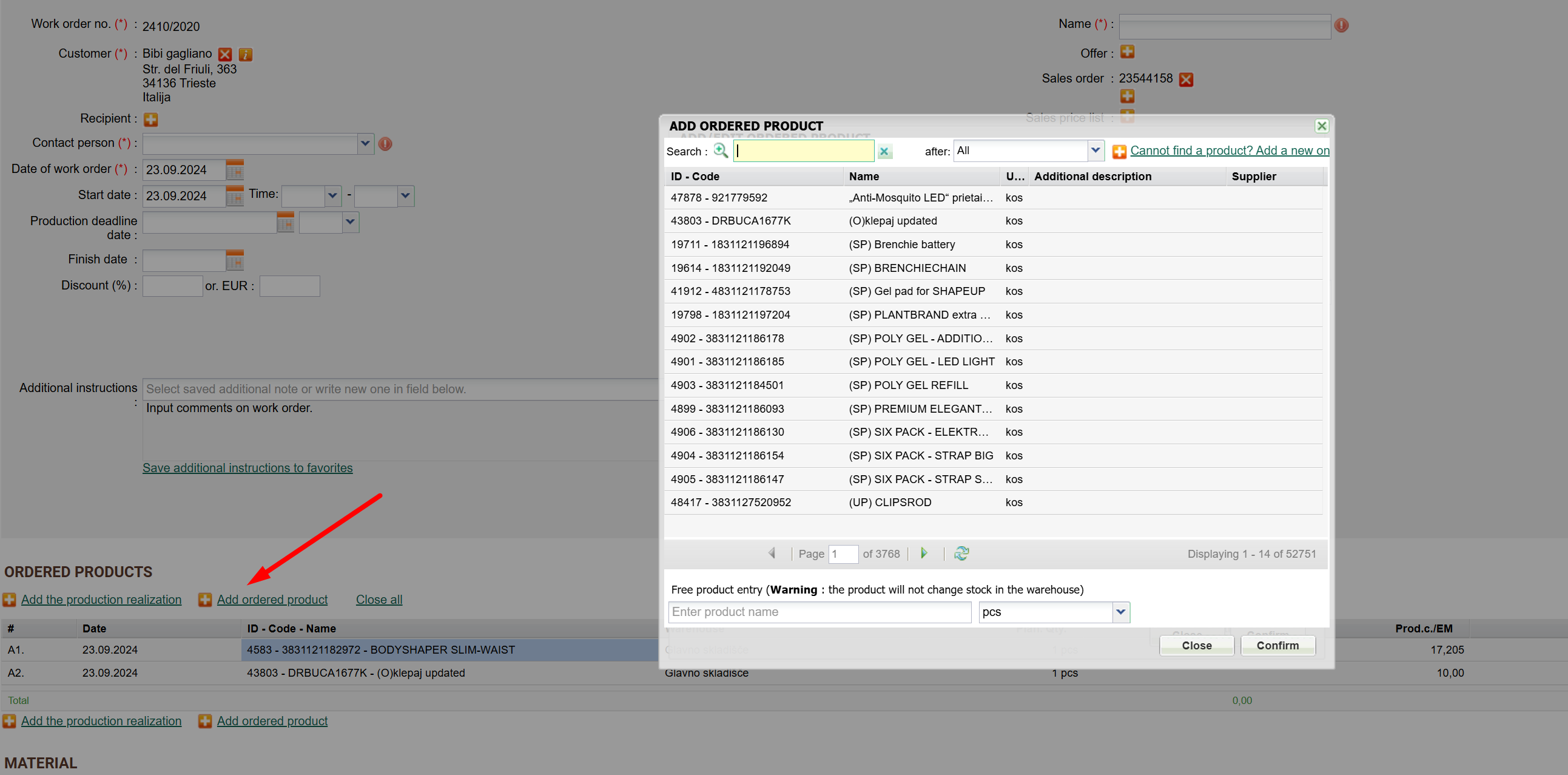The width and height of the screenshot is (1568, 775).
Task: Add an Offer with plus icon
Action: coord(1126,52)
